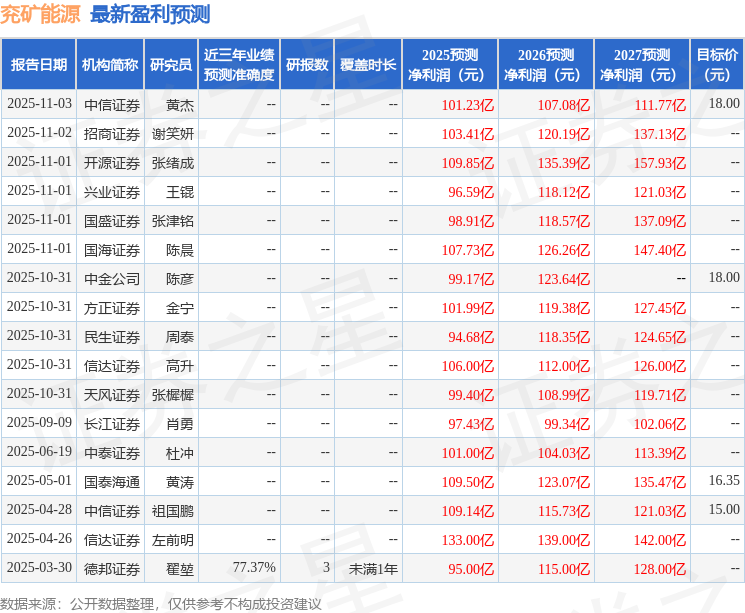The height and width of the screenshot is (613, 745).
Task: Click the 128.00亿 forecast value
Action: click(659, 569)
